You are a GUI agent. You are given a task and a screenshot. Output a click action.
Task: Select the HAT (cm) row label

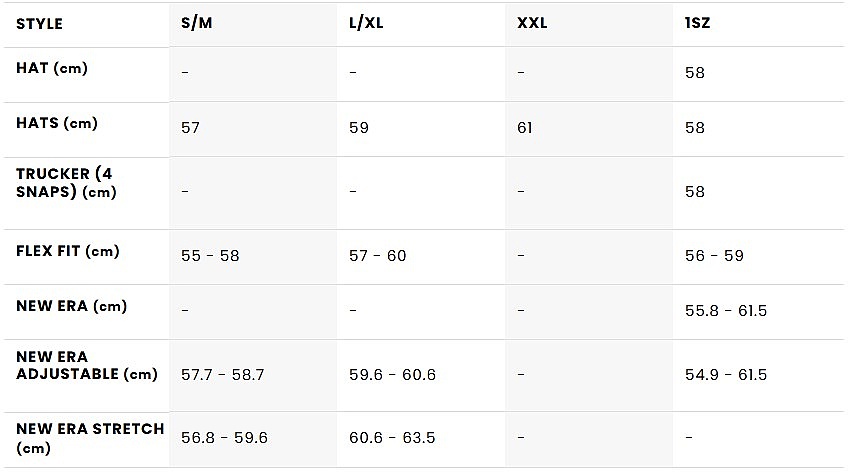pyautogui.click(x=52, y=68)
